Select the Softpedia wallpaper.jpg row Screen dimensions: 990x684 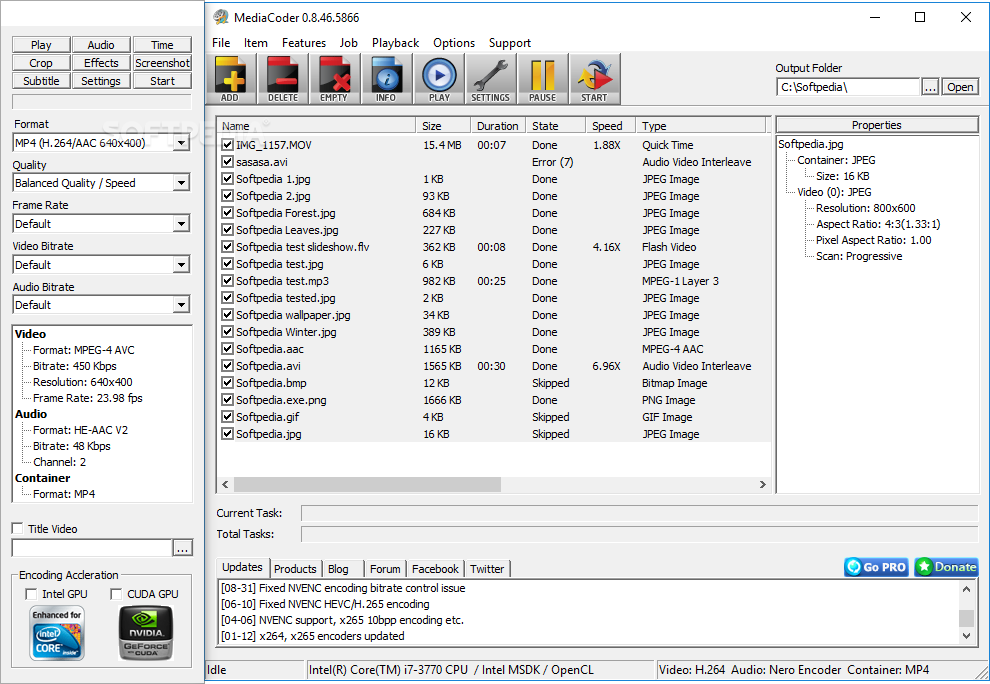click(x=494, y=315)
